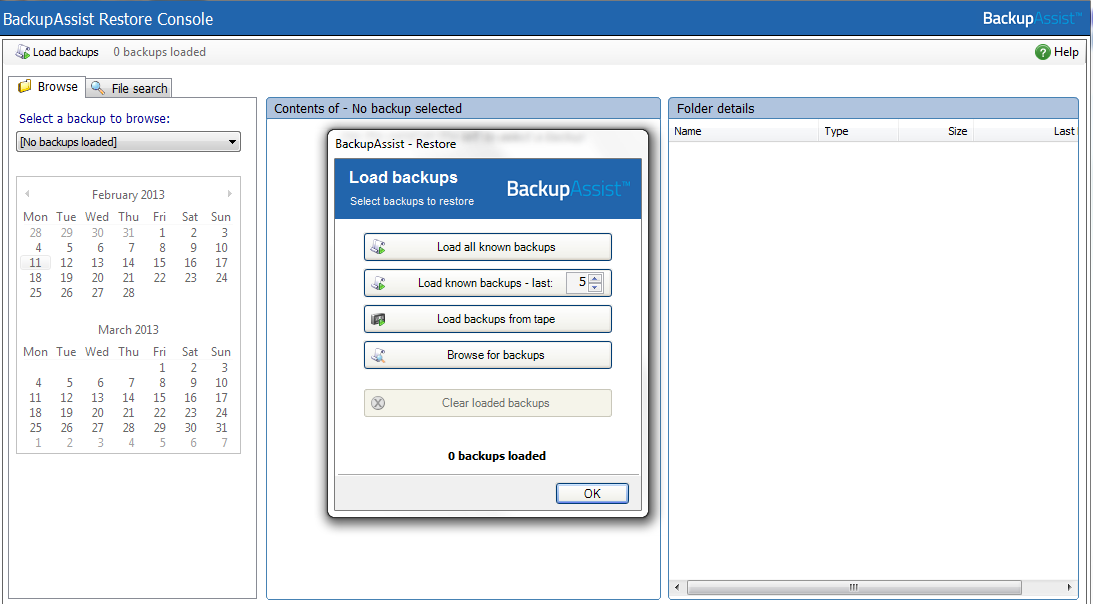Screen dimensions: 1093x604
Task: Click the Load backups toolbar label
Action: tap(66, 52)
